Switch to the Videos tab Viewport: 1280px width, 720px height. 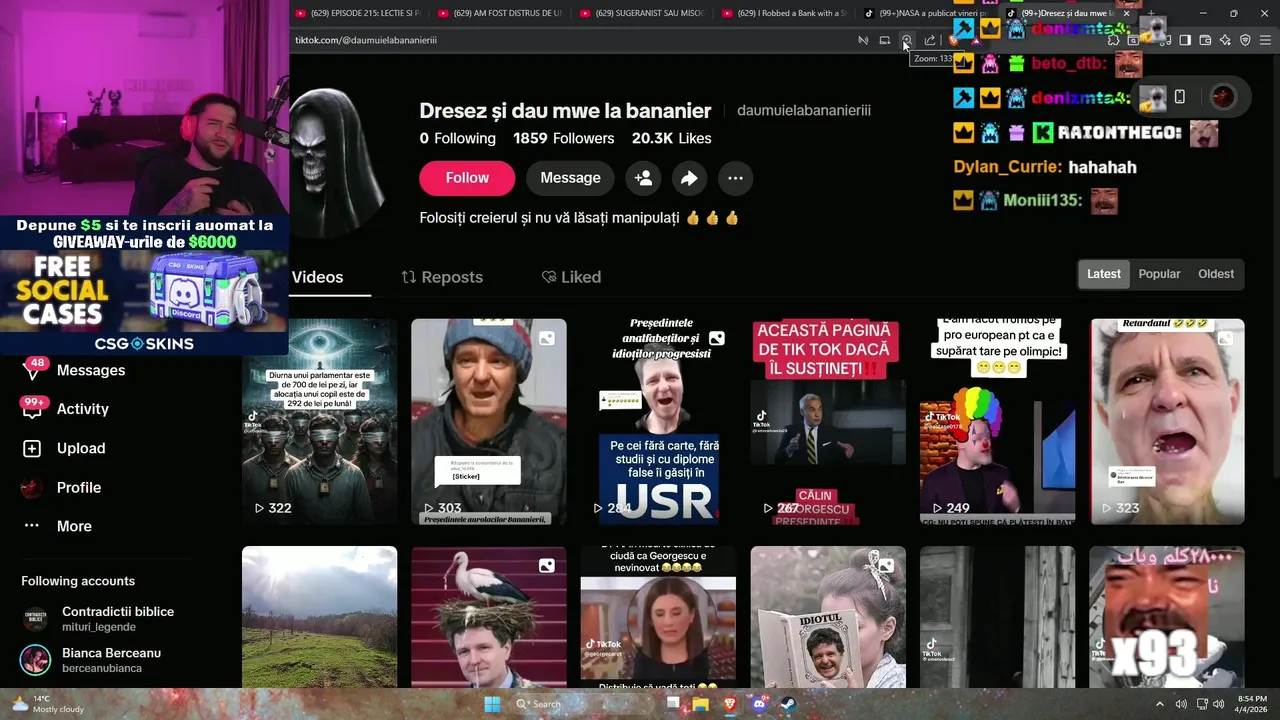pos(318,277)
